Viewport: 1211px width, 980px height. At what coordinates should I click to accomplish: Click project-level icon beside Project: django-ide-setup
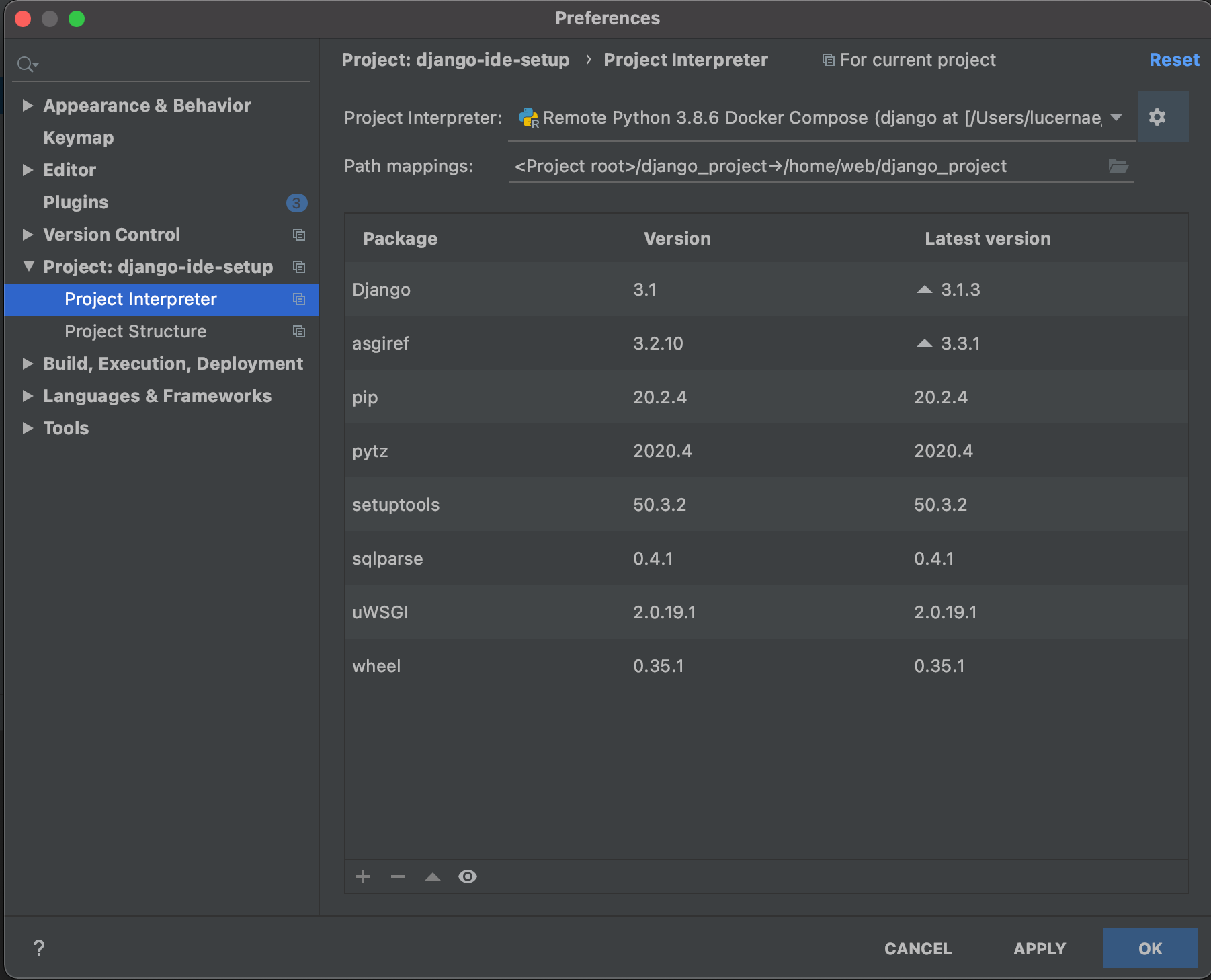299,267
